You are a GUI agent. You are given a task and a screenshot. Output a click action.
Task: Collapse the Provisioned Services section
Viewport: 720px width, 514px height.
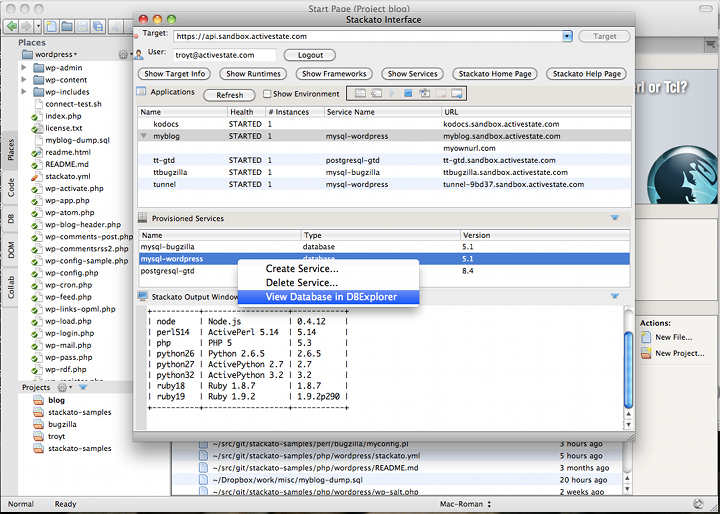coord(615,218)
